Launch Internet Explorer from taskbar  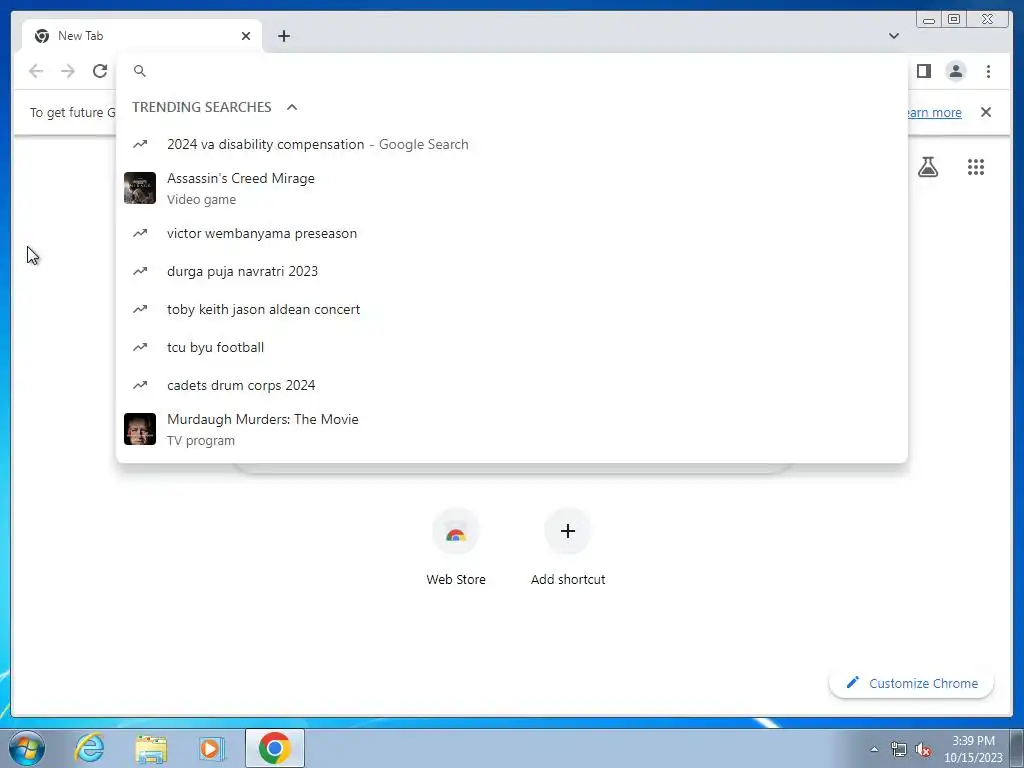coord(89,748)
